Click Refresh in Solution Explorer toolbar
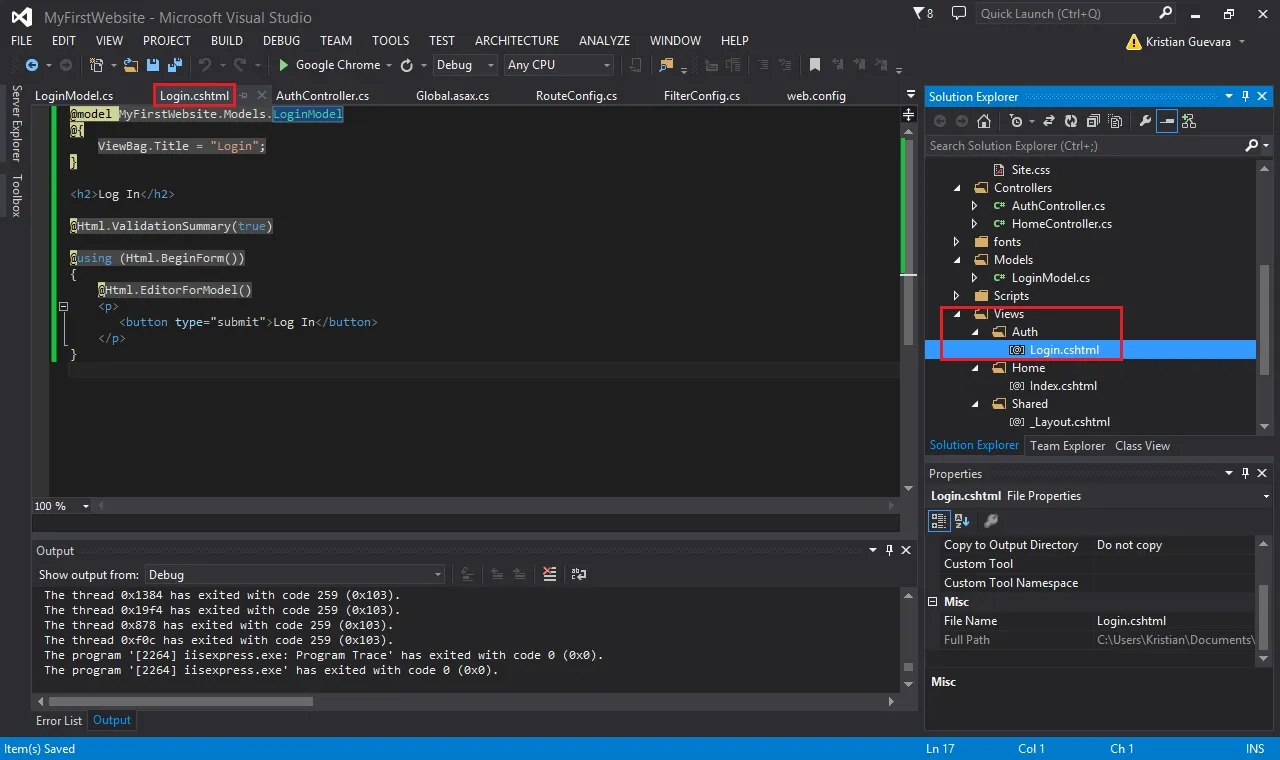The image size is (1280, 760). [x=1070, y=121]
